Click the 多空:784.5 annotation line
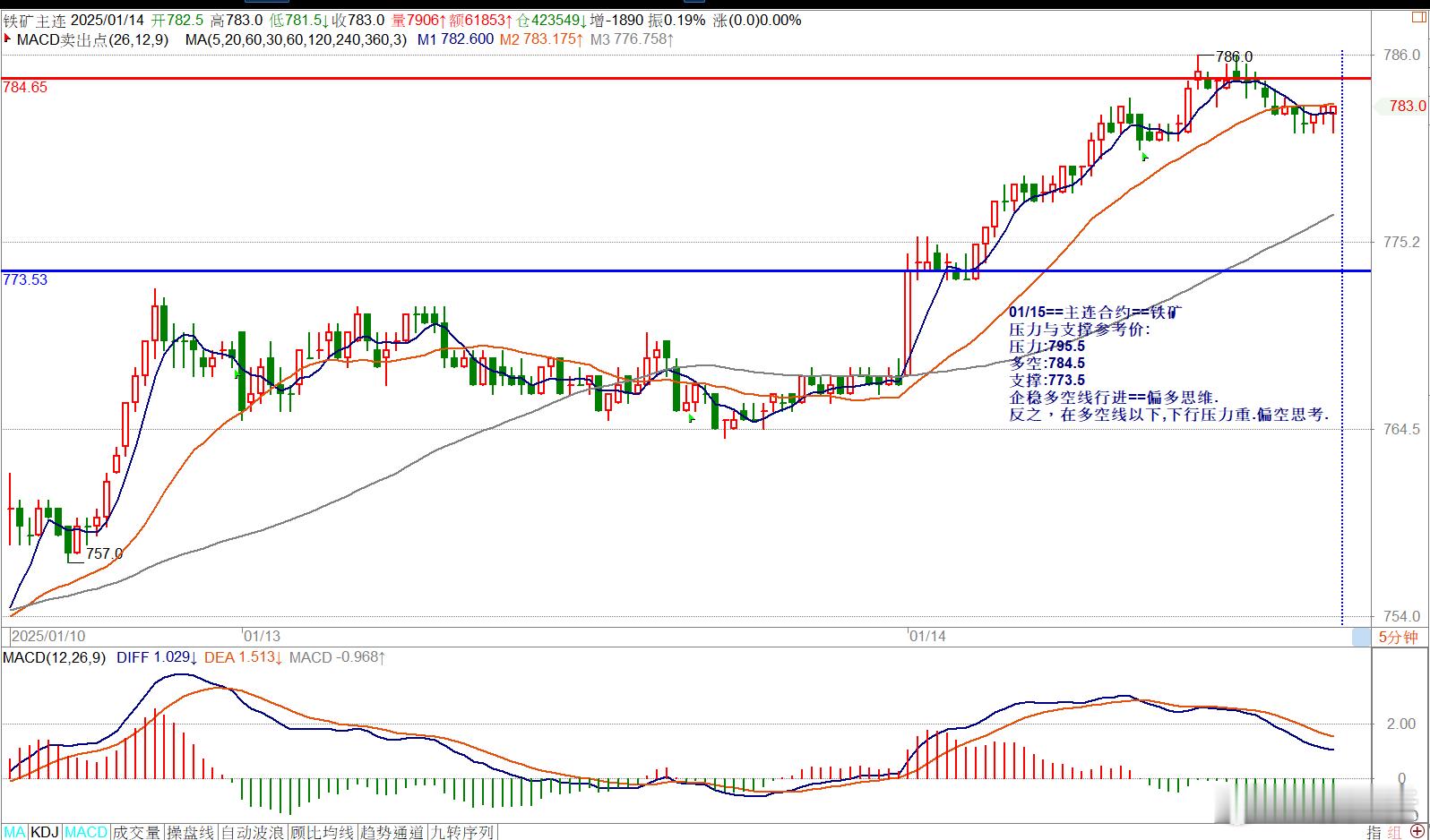1430x840 pixels. coord(1047,363)
